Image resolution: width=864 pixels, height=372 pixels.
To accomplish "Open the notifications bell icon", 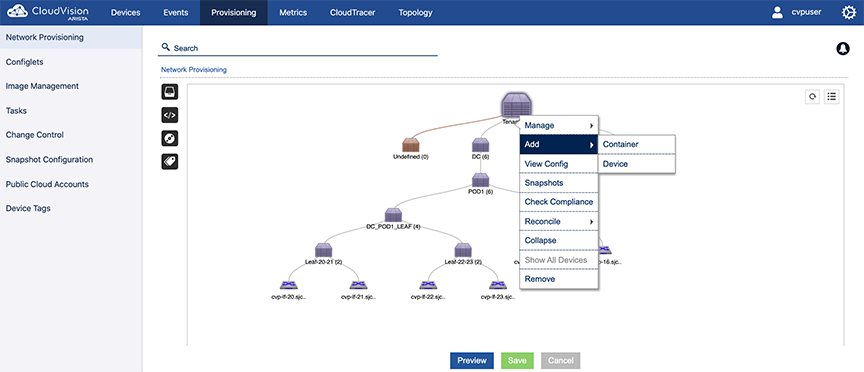I will 843,48.
